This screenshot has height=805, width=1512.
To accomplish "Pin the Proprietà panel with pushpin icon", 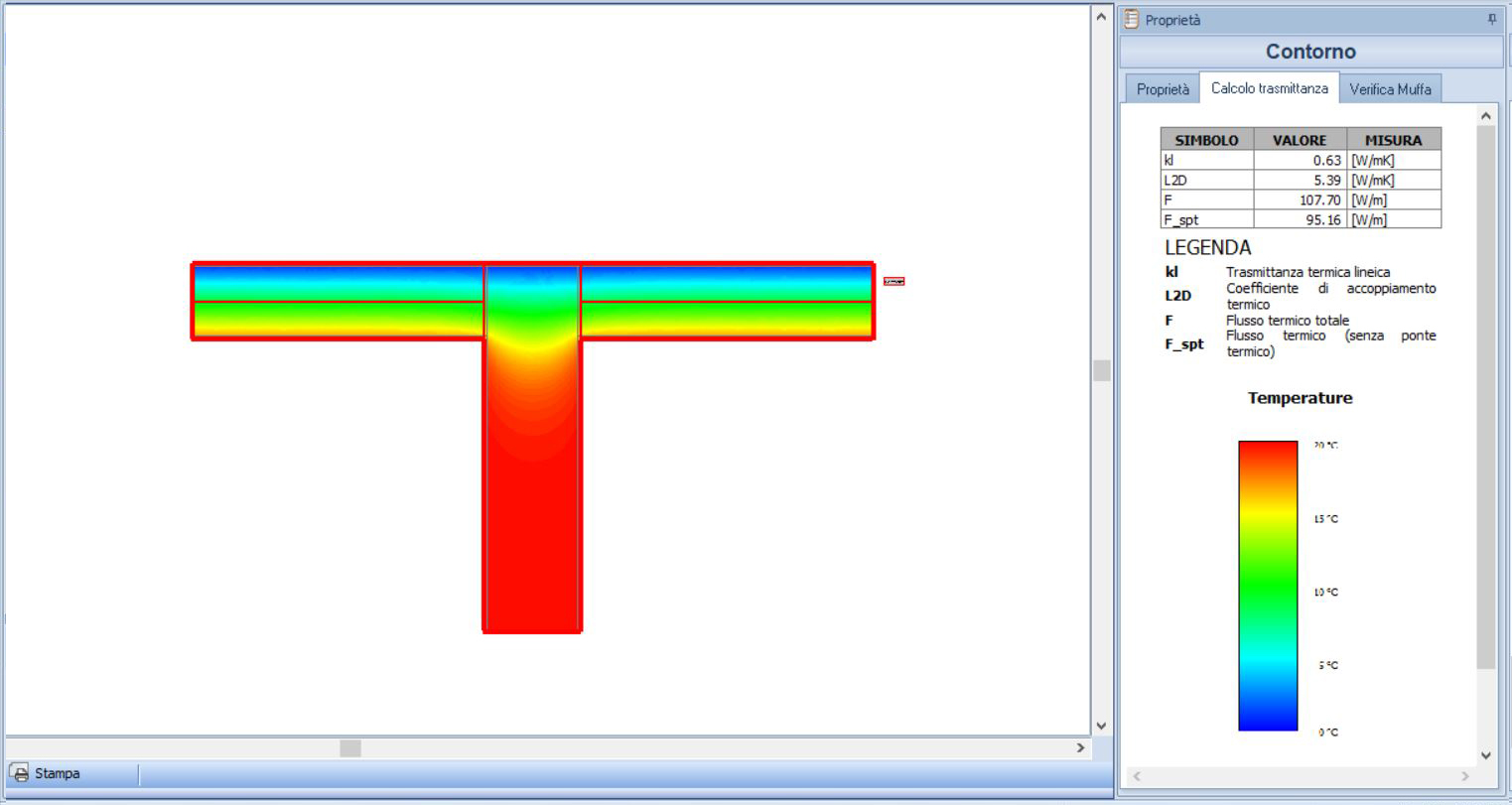I will [x=1491, y=20].
